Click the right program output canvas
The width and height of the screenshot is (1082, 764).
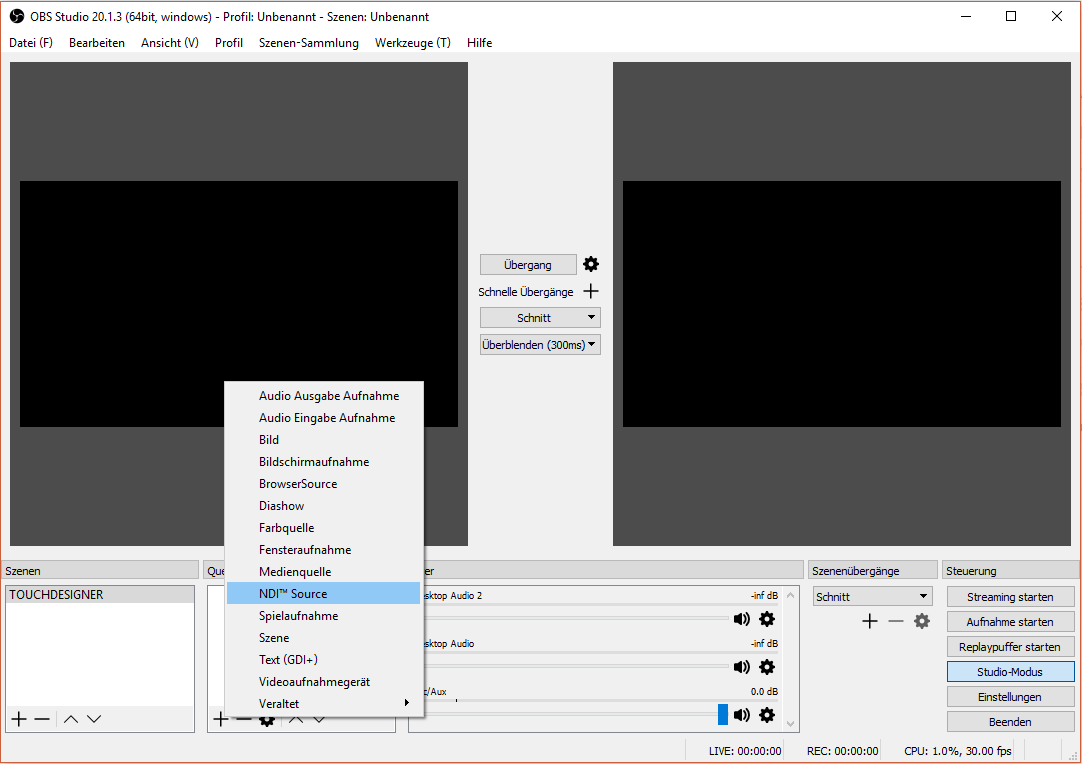pyautogui.click(x=842, y=304)
